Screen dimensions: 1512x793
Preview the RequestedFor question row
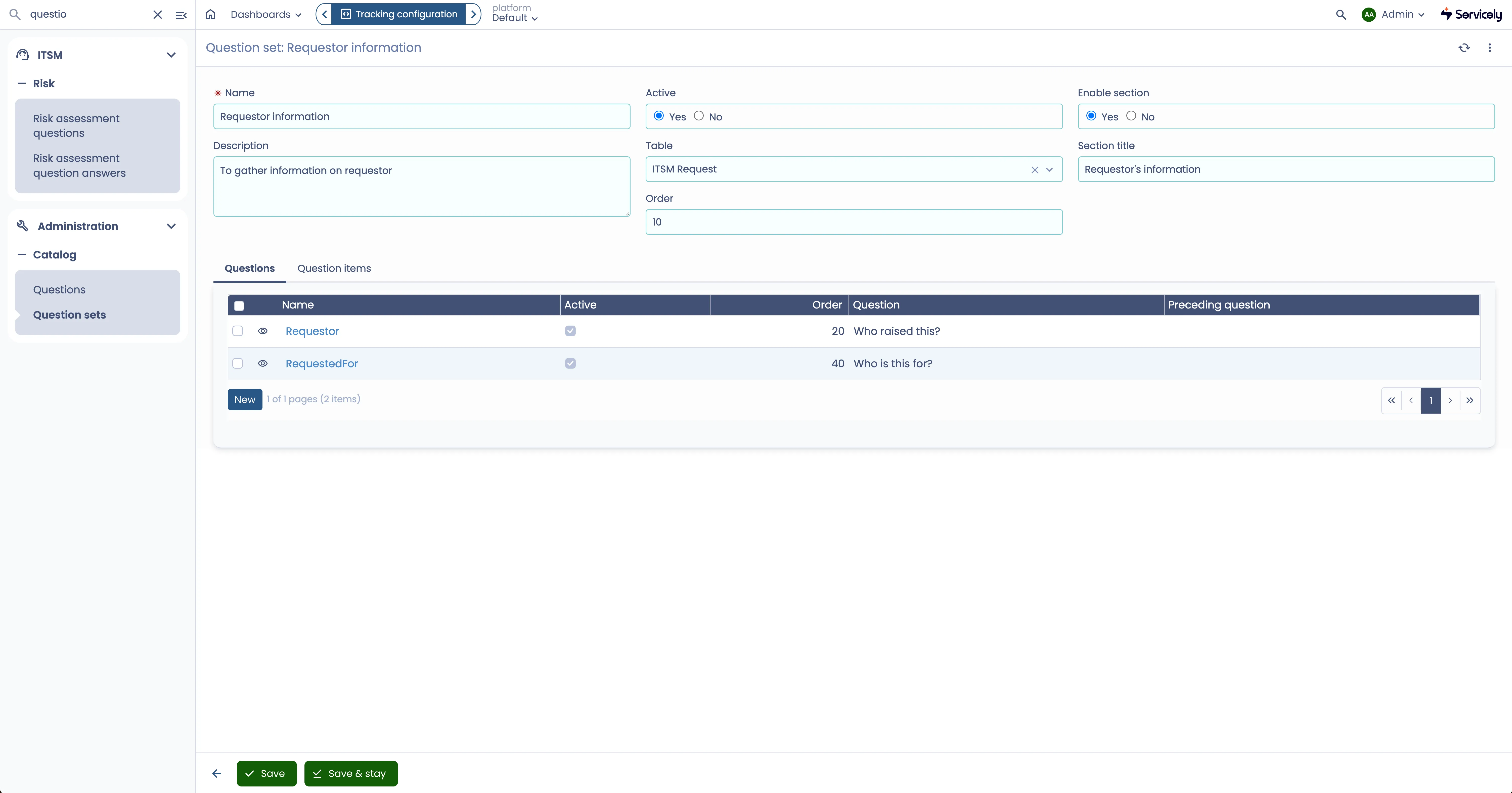tap(263, 363)
